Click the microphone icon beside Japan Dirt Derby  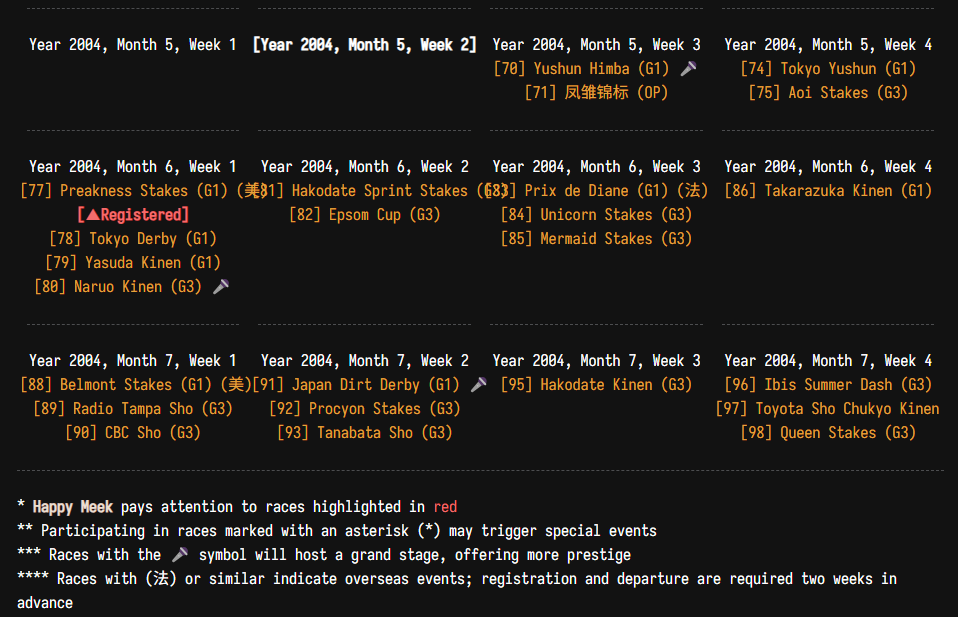[479, 384]
